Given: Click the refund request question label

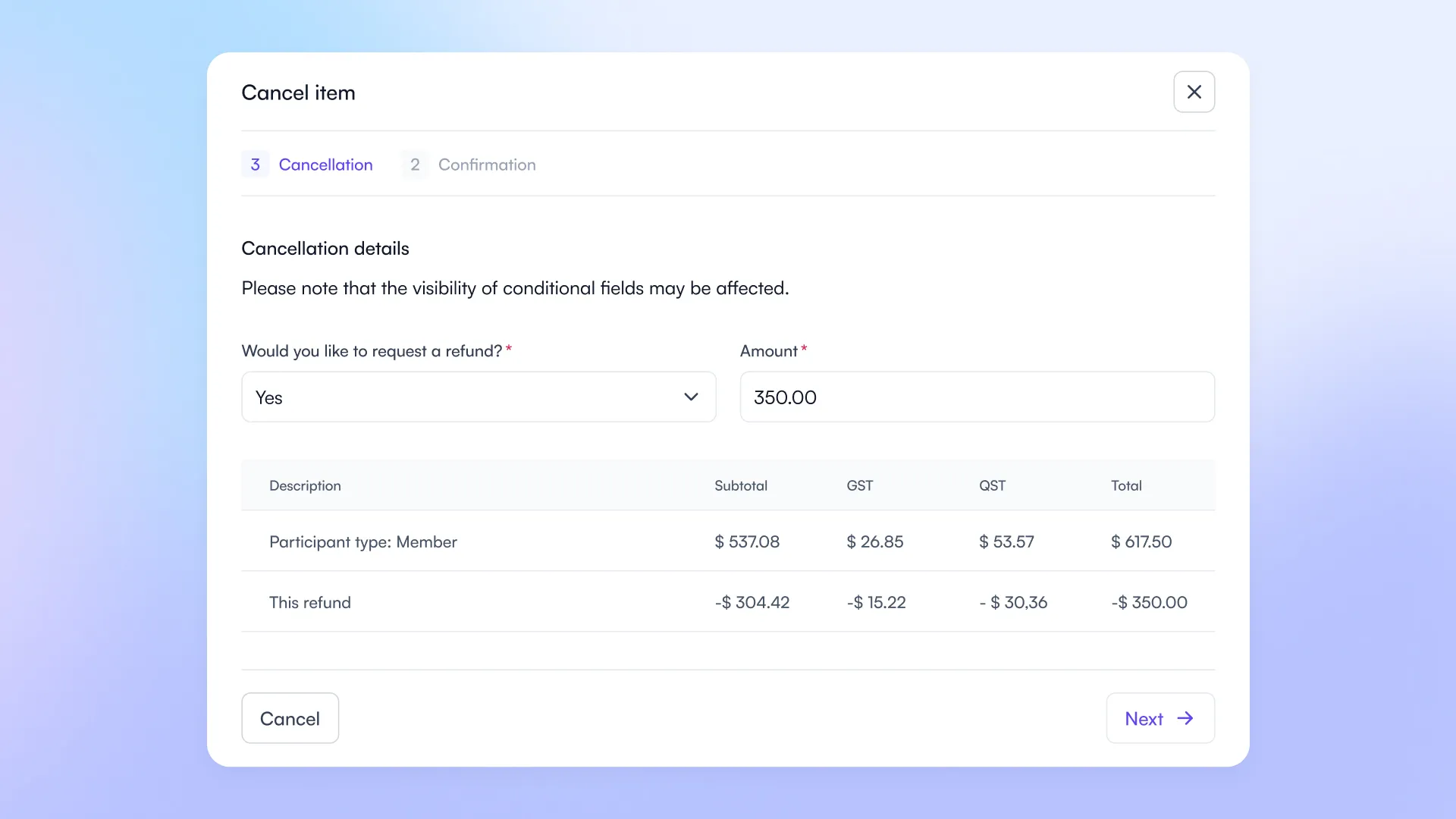Looking at the screenshot, I should pos(372,350).
